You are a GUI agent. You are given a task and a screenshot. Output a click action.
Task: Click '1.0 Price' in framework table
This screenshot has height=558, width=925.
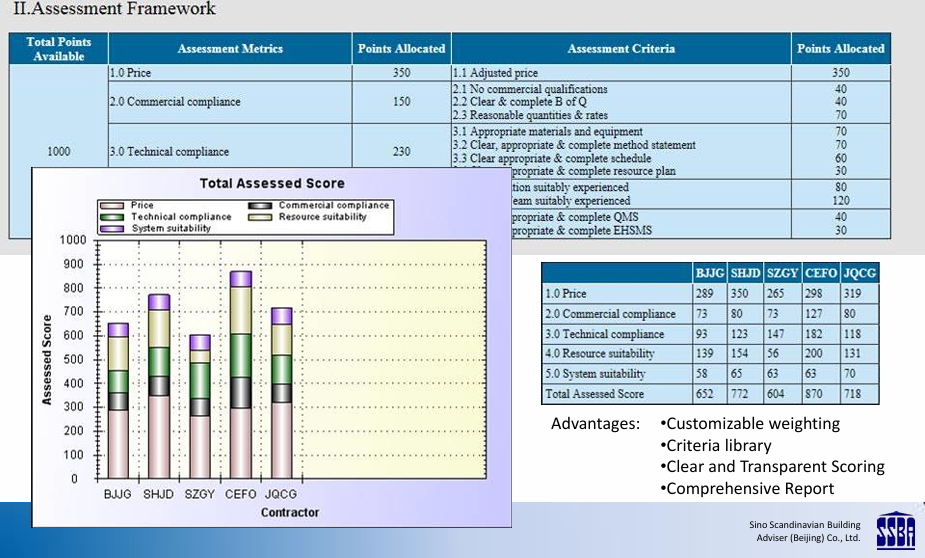[130, 73]
